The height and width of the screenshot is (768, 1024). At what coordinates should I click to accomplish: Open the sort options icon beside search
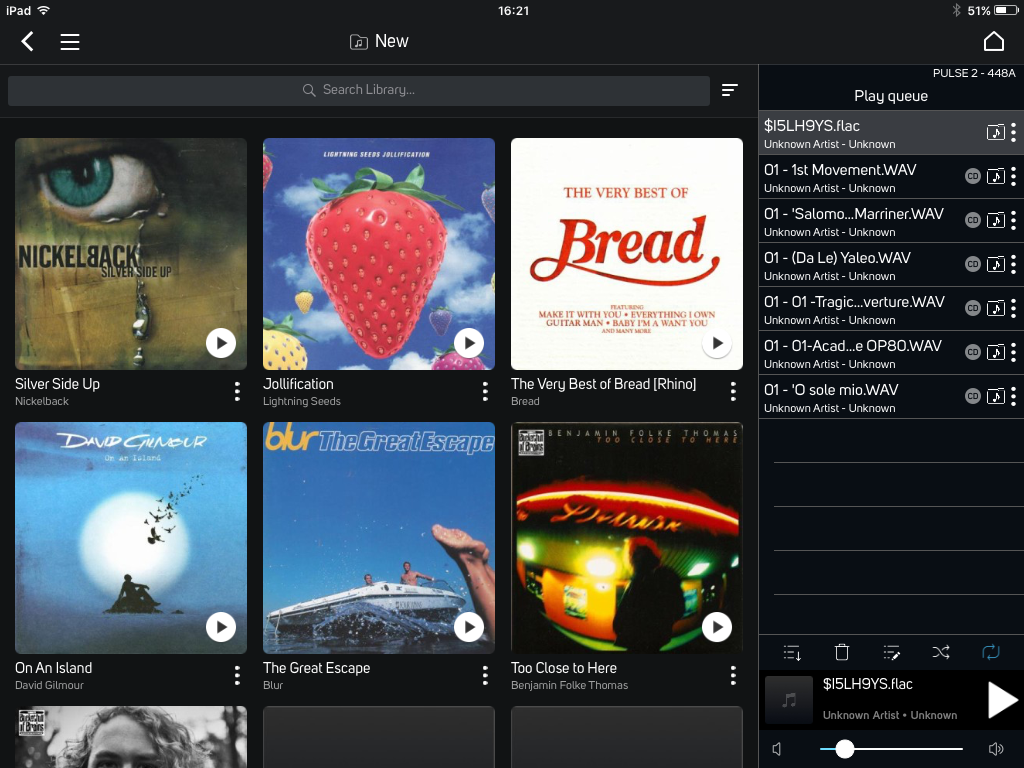[x=729, y=90]
